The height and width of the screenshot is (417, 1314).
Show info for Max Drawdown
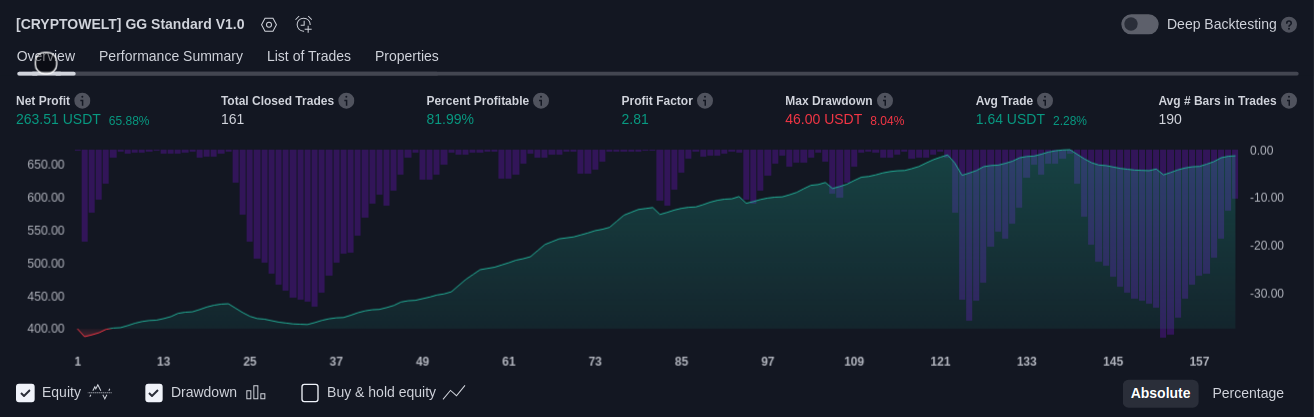(885, 101)
